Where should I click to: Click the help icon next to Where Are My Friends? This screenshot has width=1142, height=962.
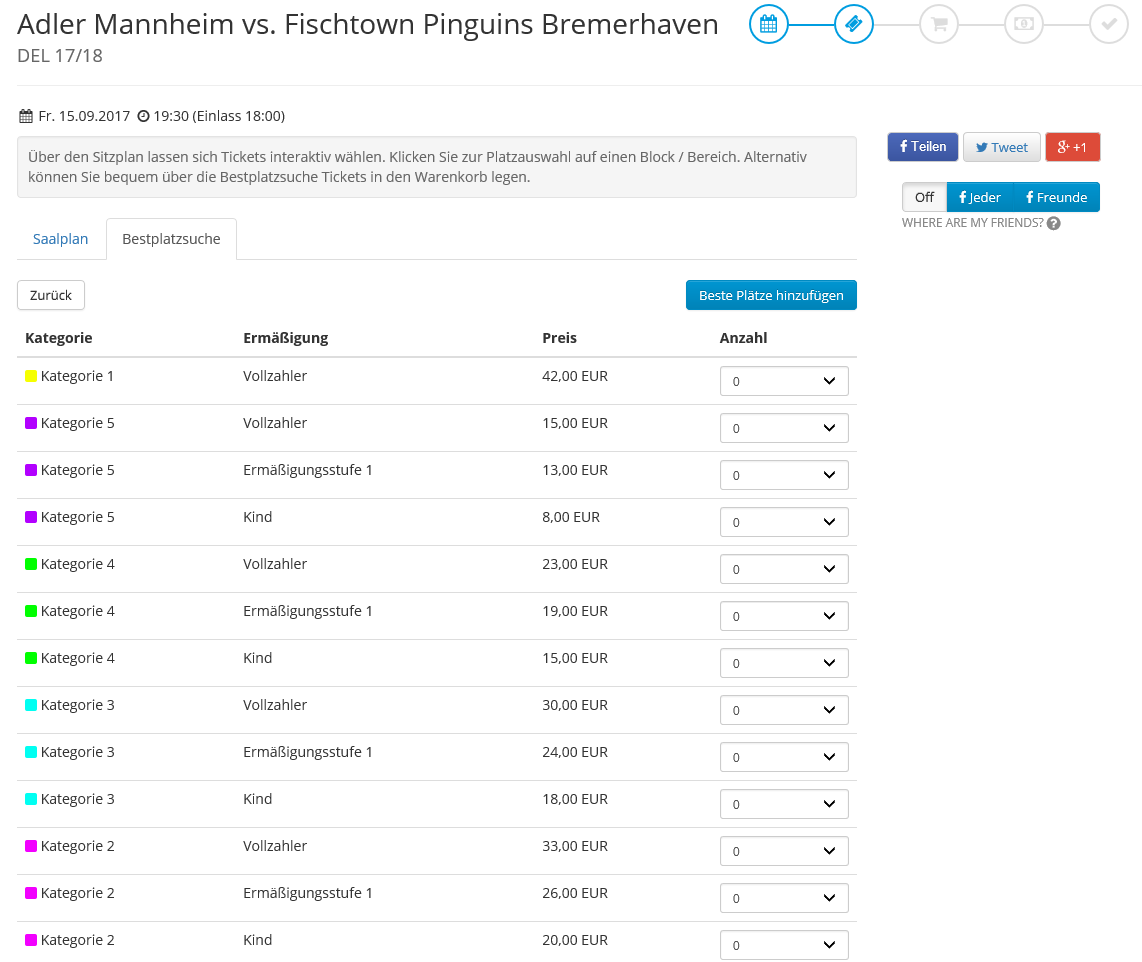click(x=1054, y=224)
